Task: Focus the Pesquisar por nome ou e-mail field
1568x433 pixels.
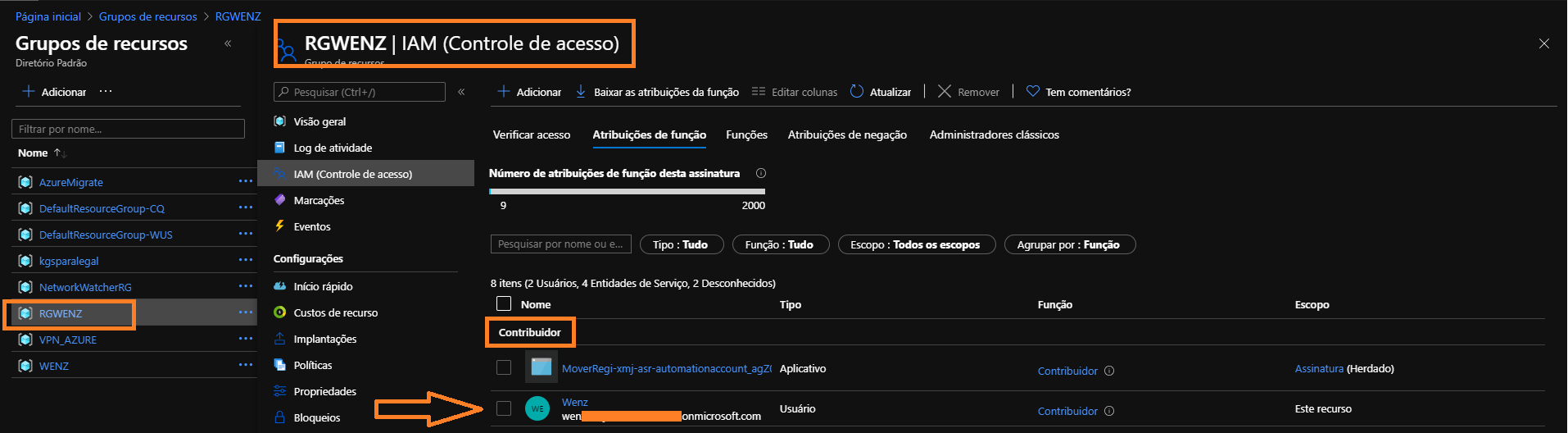Action: (x=560, y=244)
